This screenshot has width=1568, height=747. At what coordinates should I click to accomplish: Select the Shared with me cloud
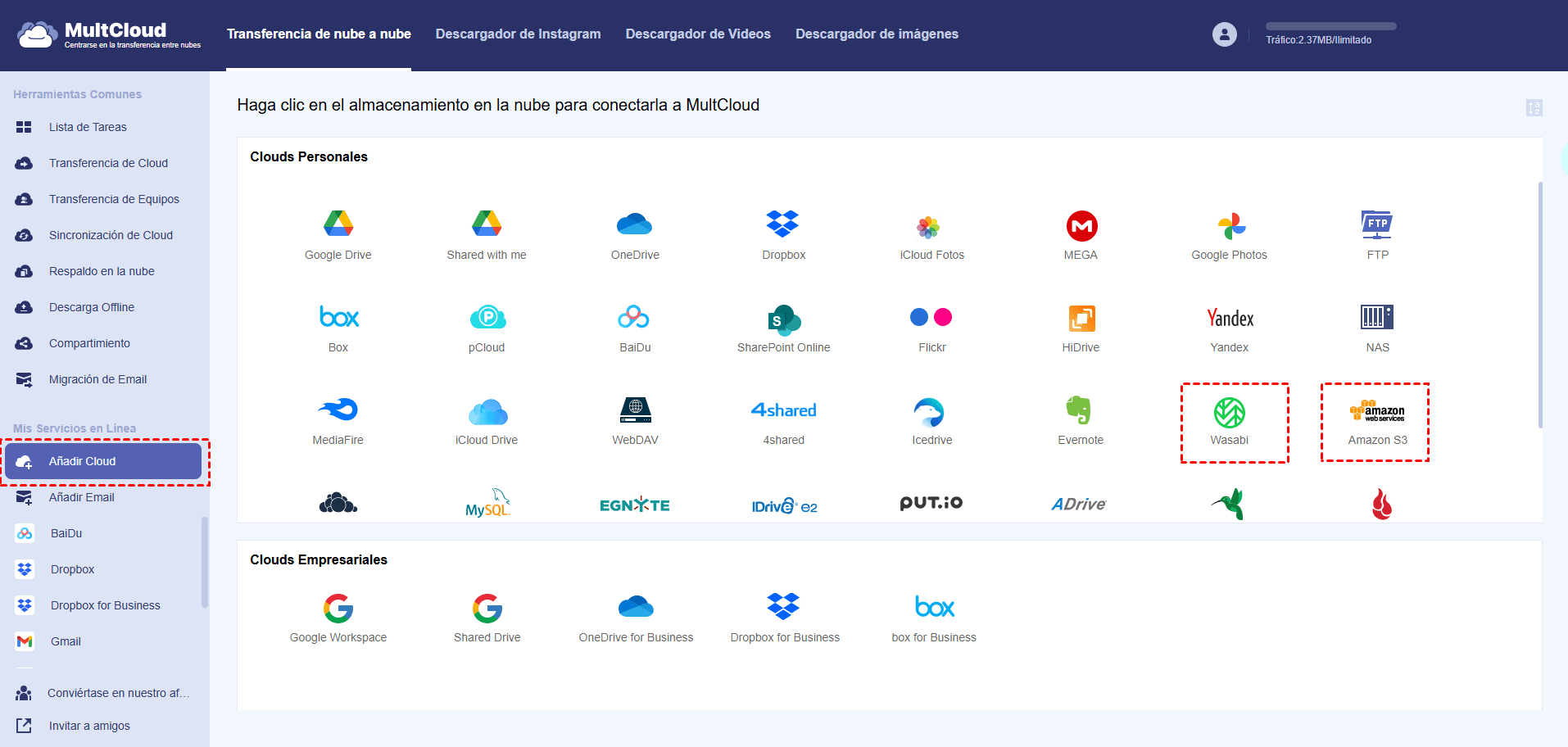[487, 235]
